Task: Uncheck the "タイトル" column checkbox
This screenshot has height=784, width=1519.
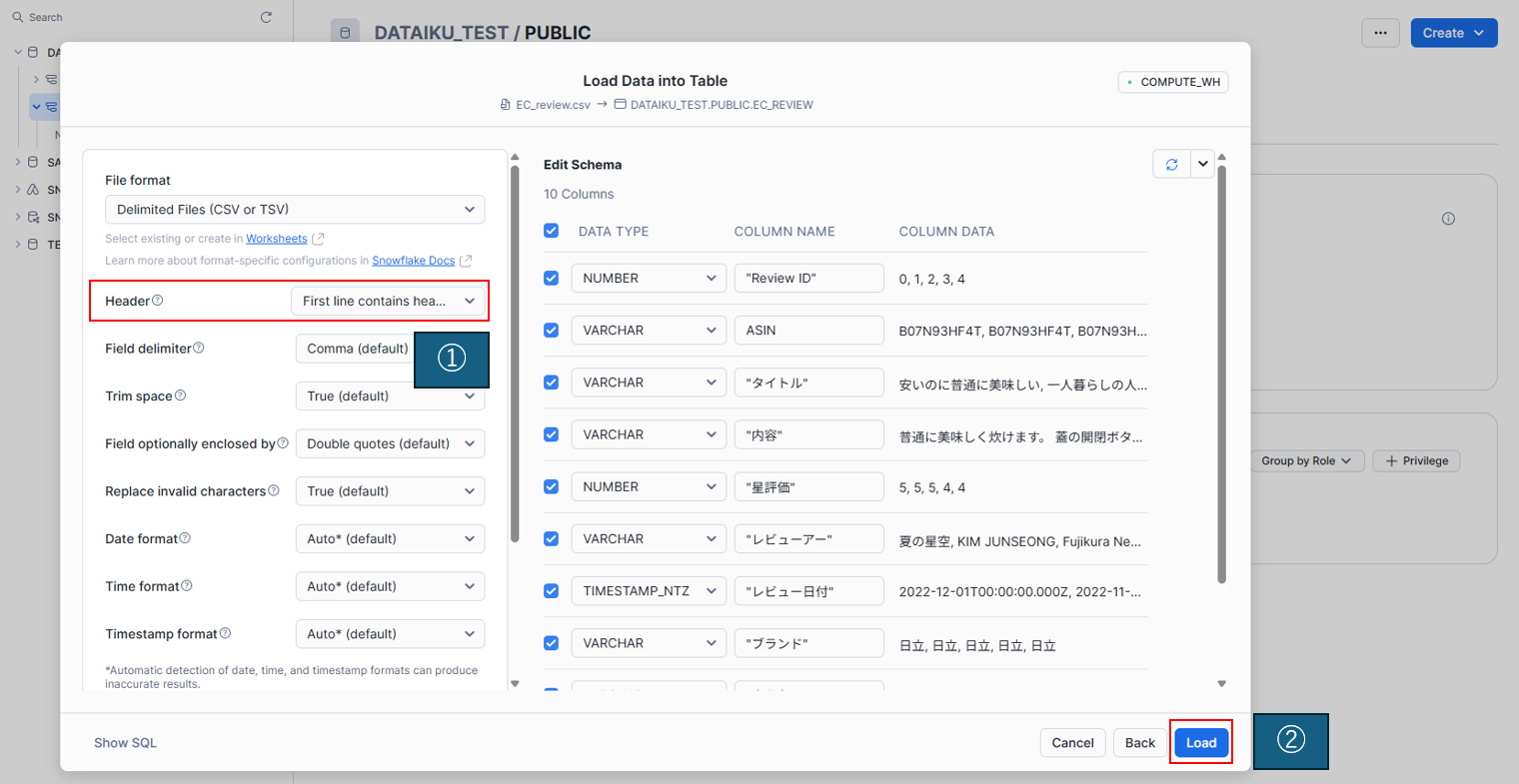Action: tap(551, 383)
